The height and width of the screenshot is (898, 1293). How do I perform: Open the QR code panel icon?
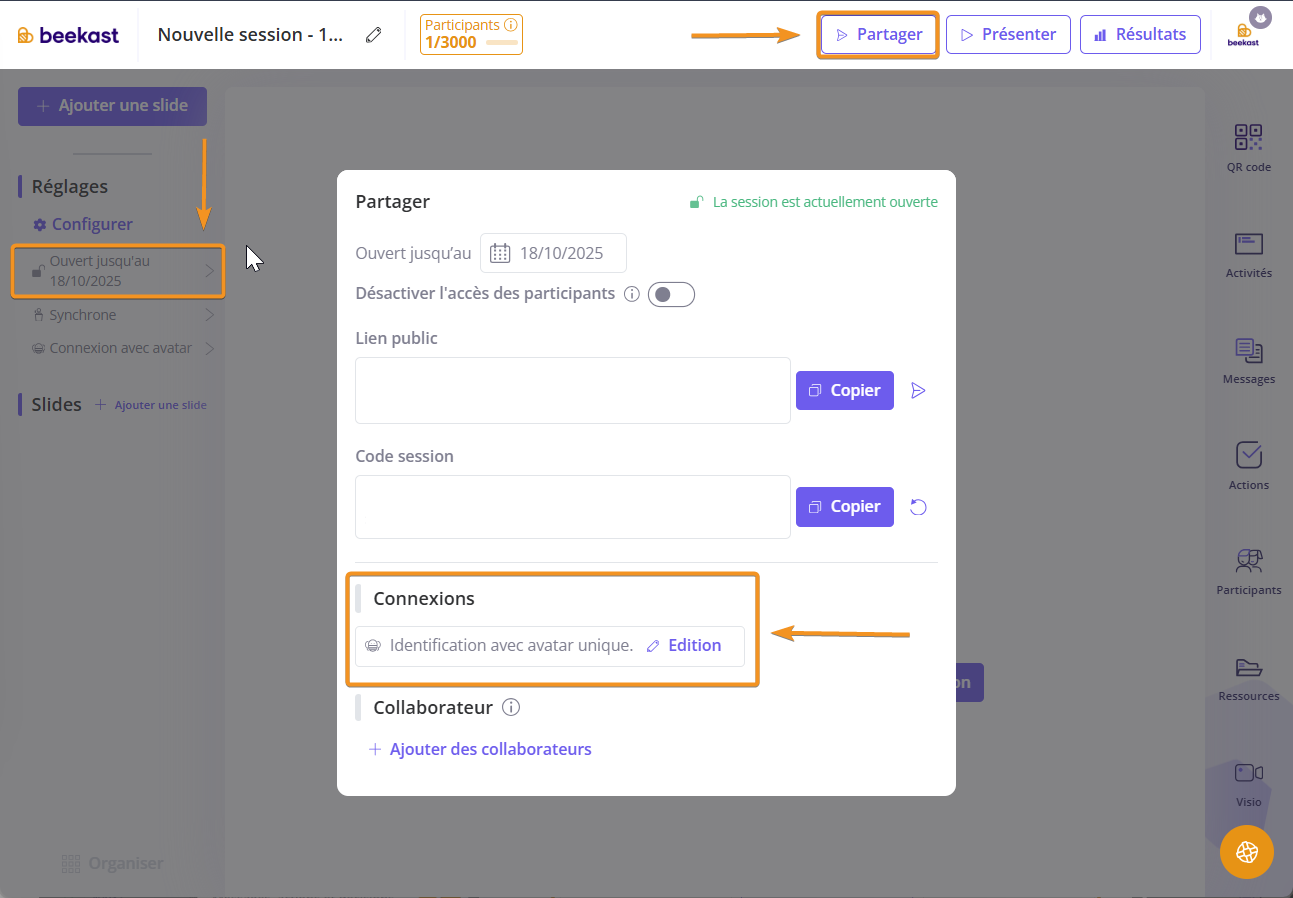tap(1248, 138)
